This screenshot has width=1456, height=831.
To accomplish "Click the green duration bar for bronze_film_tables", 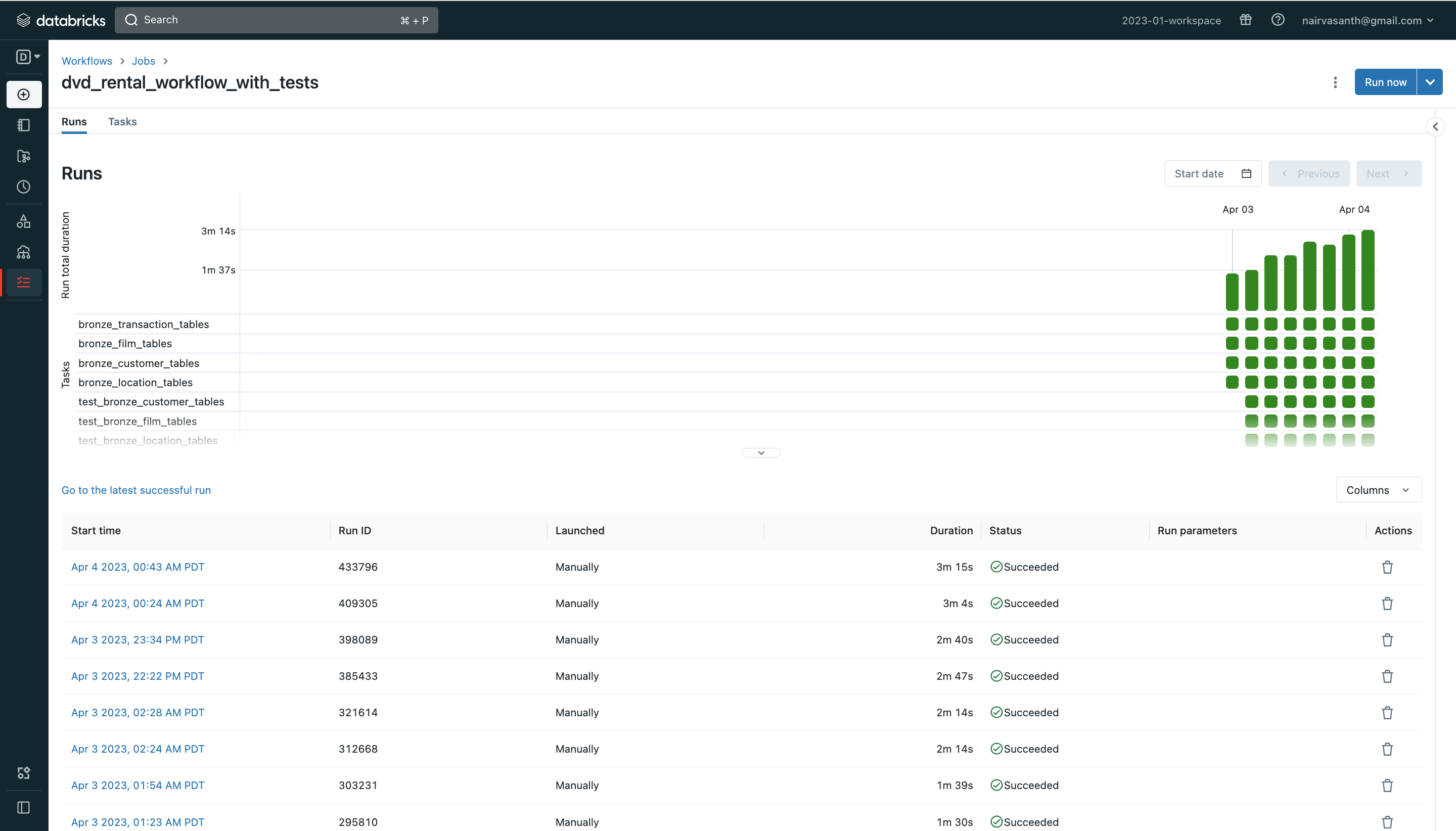I will 1309,343.
